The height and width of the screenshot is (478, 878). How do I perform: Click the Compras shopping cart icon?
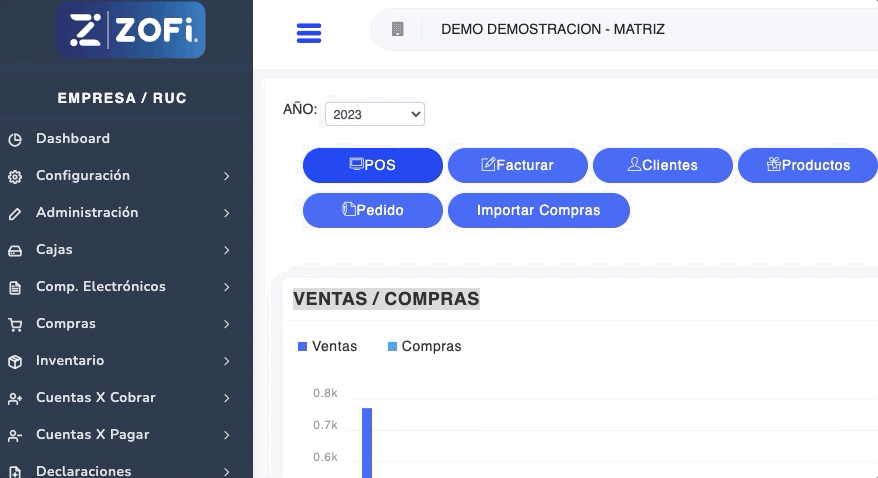point(15,324)
